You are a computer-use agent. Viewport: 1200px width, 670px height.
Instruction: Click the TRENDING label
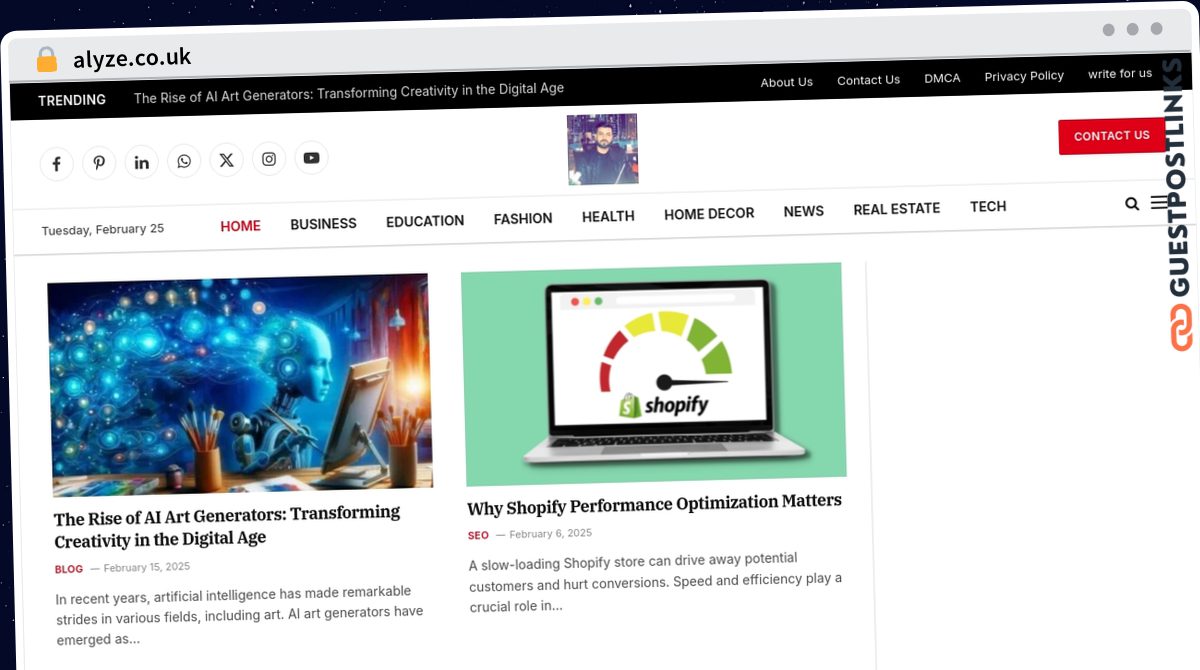[72, 100]
